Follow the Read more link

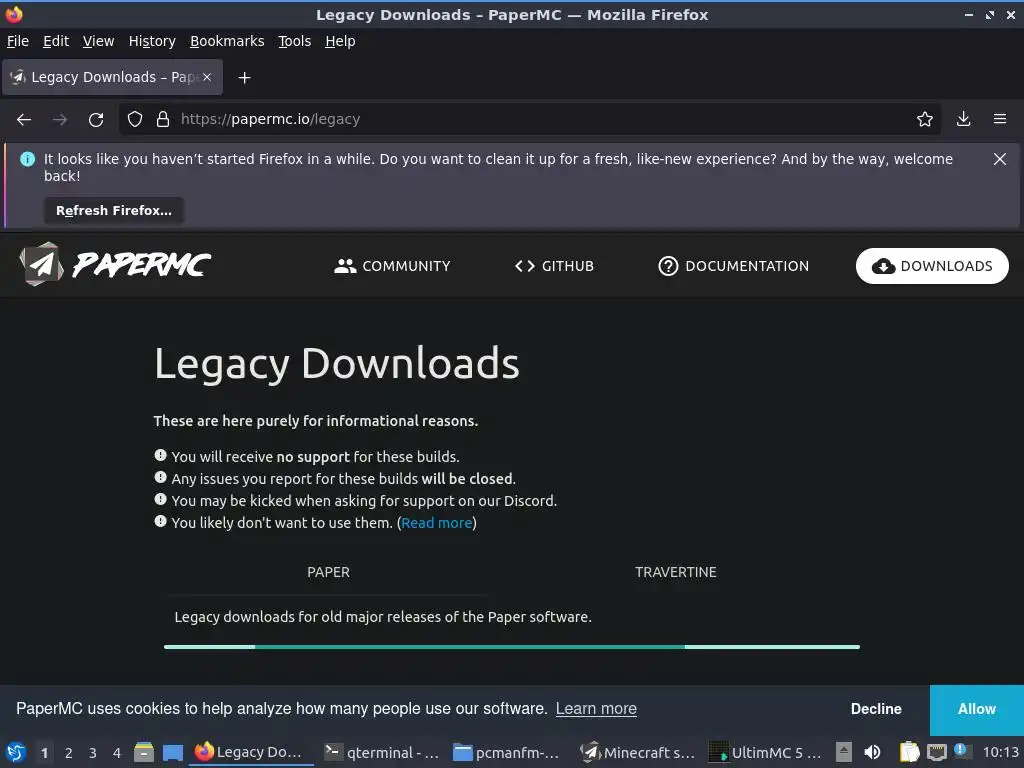point(436,523)
